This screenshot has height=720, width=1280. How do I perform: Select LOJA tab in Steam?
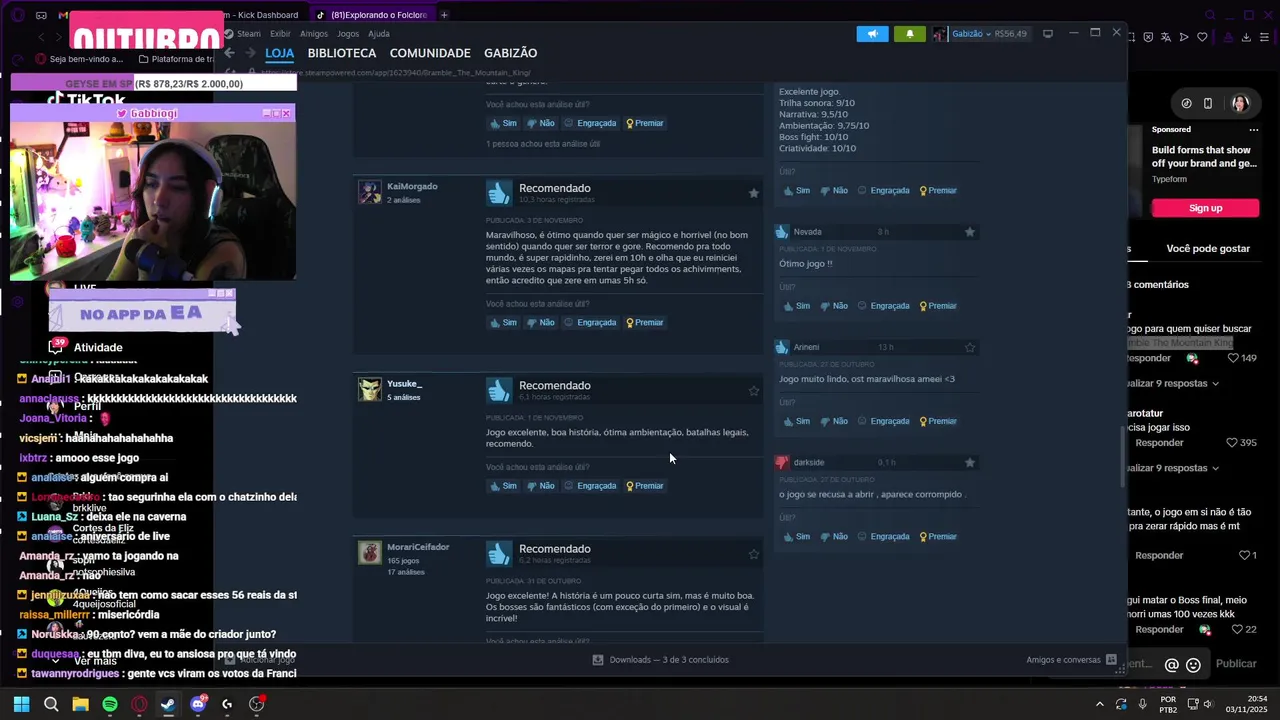(x=280, y=53)
